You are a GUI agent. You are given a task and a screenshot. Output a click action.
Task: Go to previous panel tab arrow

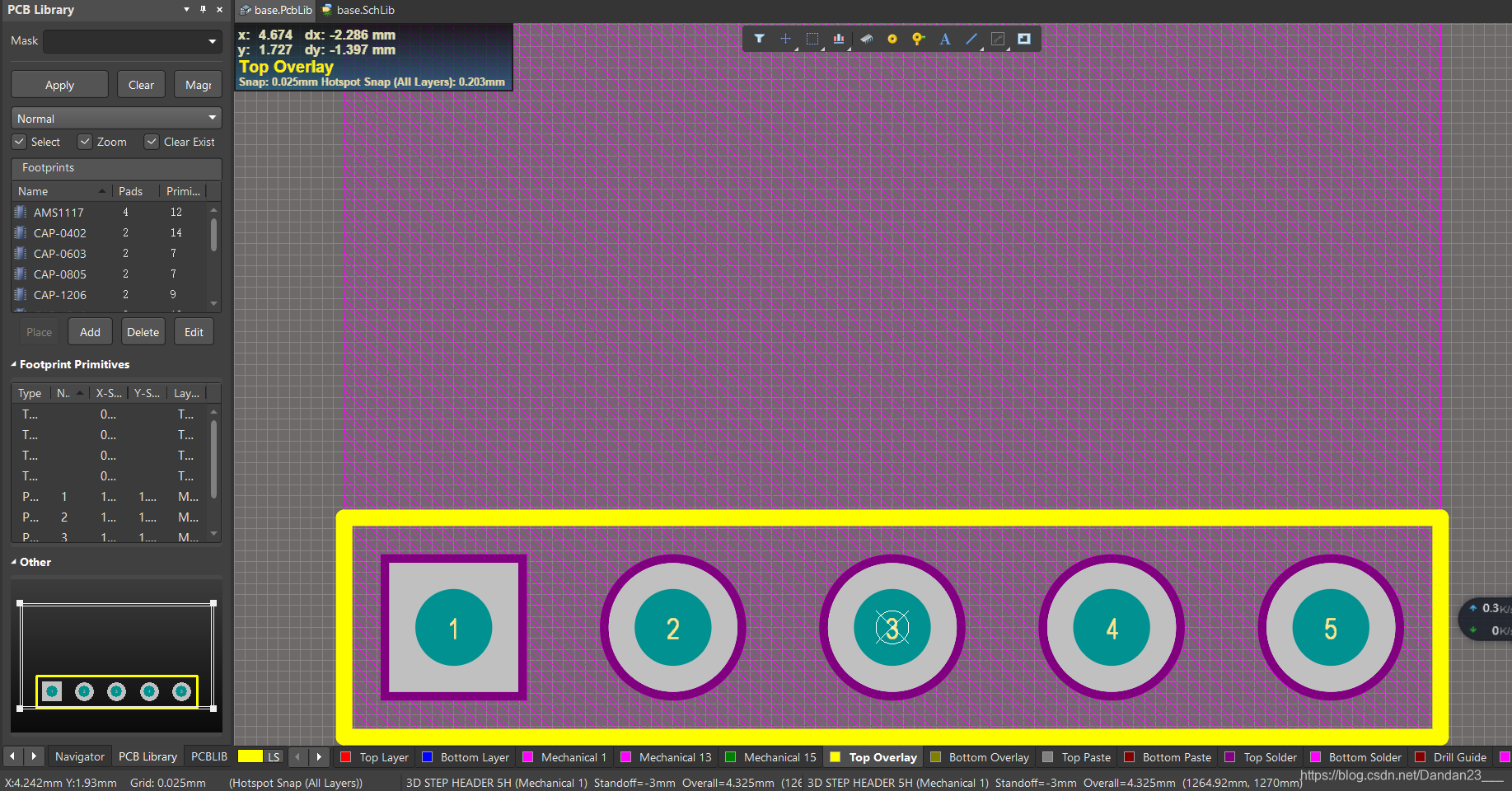[12, 756]
